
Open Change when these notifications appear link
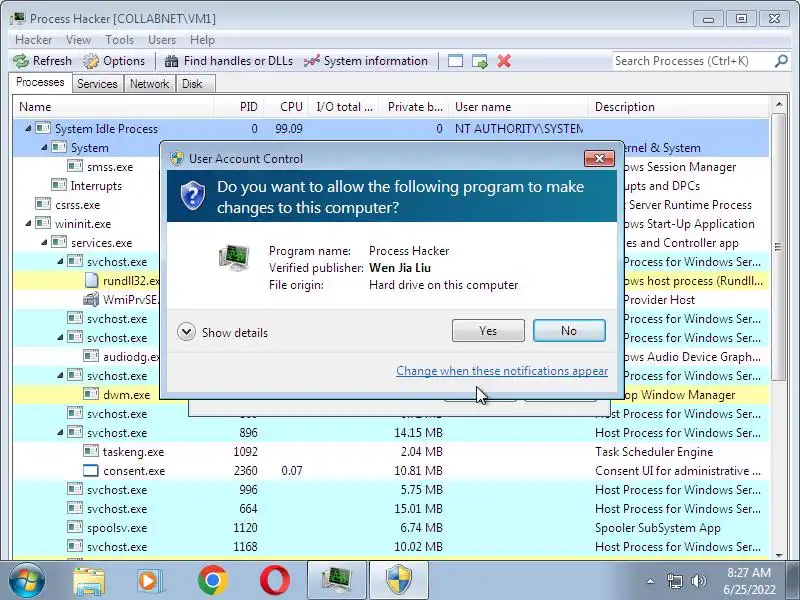[x=502, y=371]
